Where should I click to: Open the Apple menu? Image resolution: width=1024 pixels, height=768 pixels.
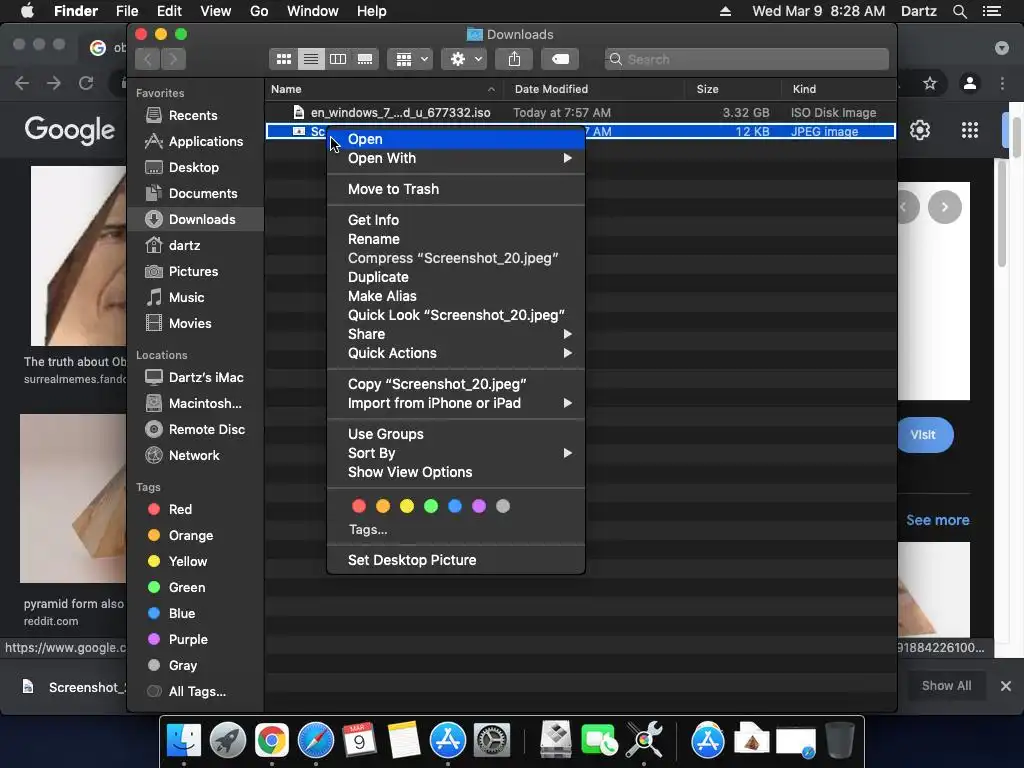coord(27,11)
